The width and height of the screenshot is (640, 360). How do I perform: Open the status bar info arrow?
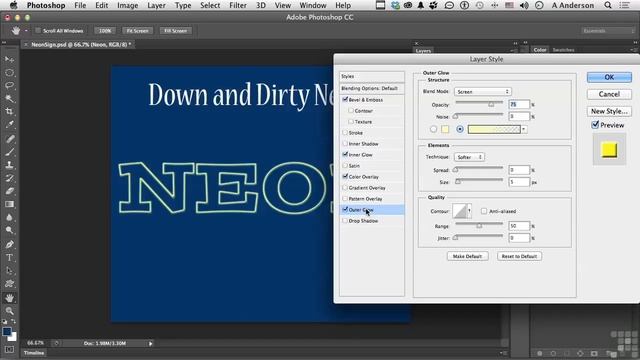(x=151, y=344)
